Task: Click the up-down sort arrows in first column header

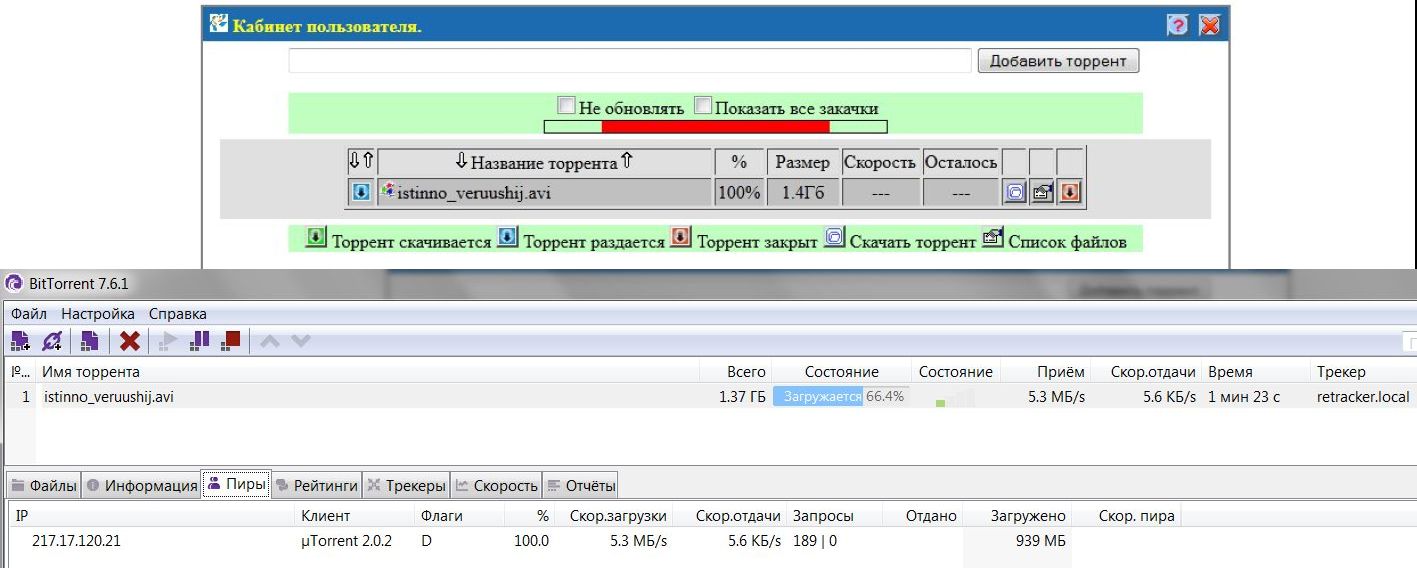Action: [361, 161]
